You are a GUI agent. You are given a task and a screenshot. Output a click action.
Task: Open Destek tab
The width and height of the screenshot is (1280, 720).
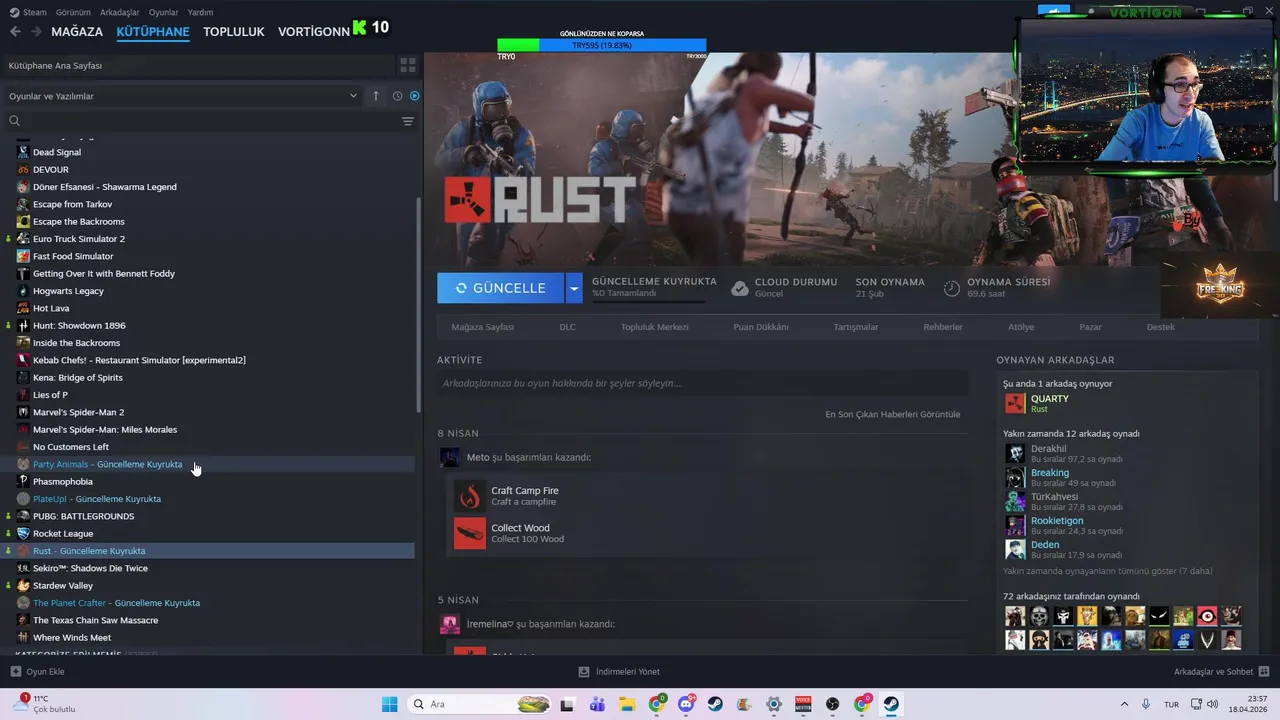click(x=1161, y=327)
